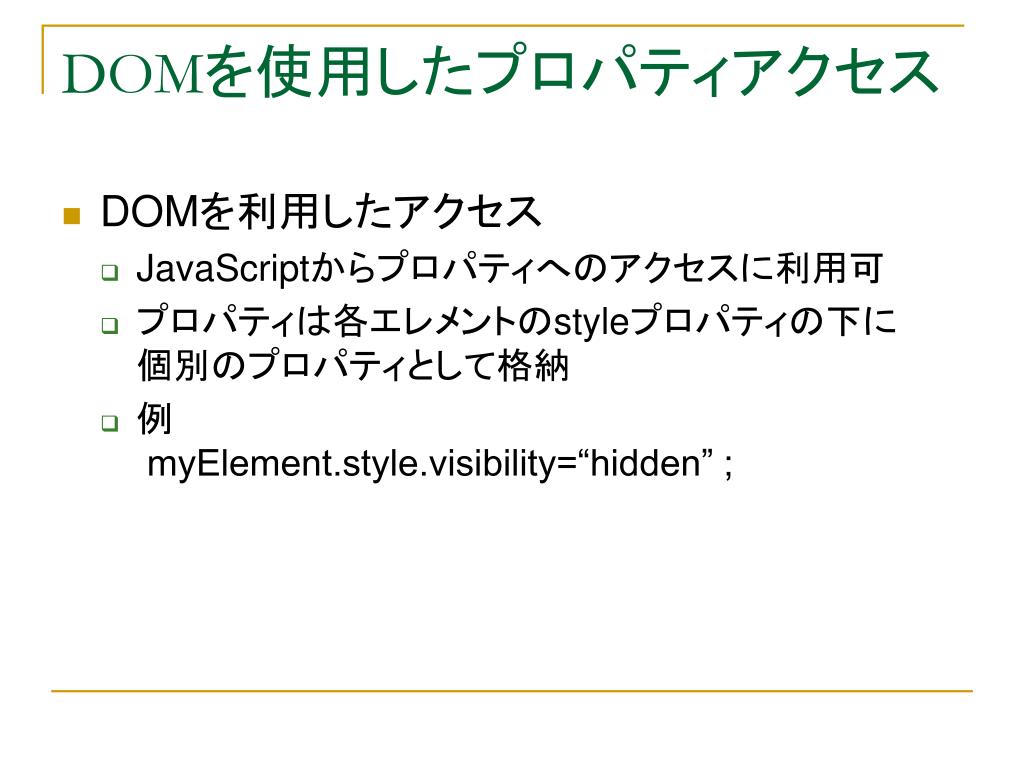This screenshot has height=768, width=1024.
Task: Click the golden border line above the title
Action: tap(503, 26)
